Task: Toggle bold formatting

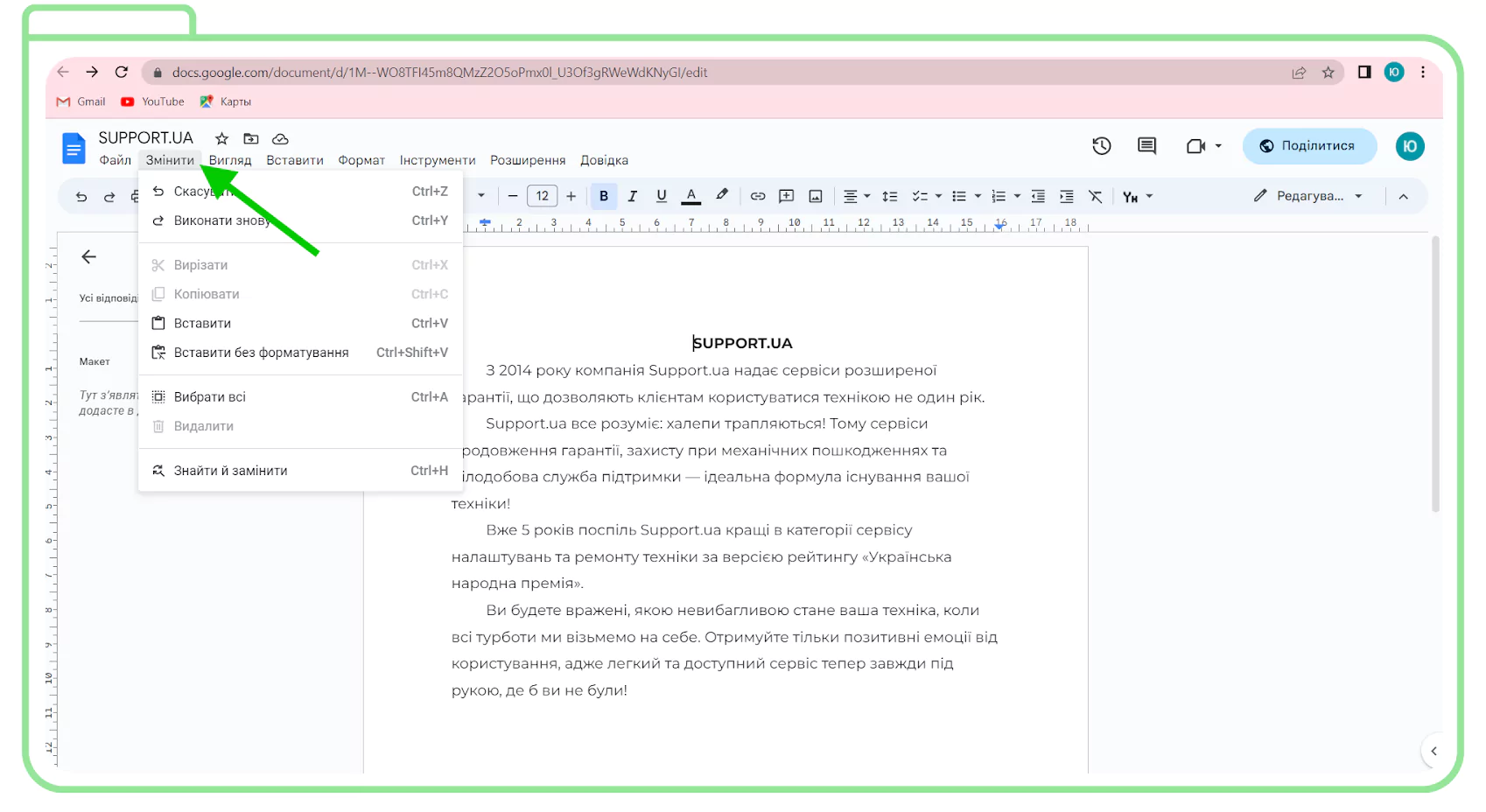Action: pos(604,196)
